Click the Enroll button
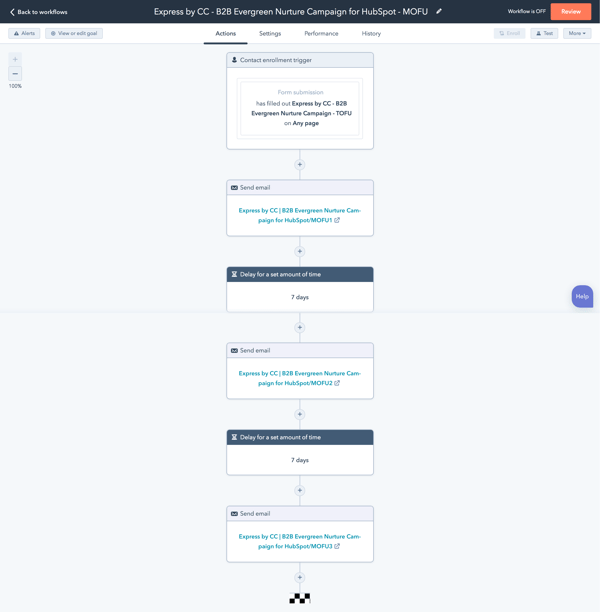Image resolution: width=600 pixels, height=612 pixels. [509, 34]
